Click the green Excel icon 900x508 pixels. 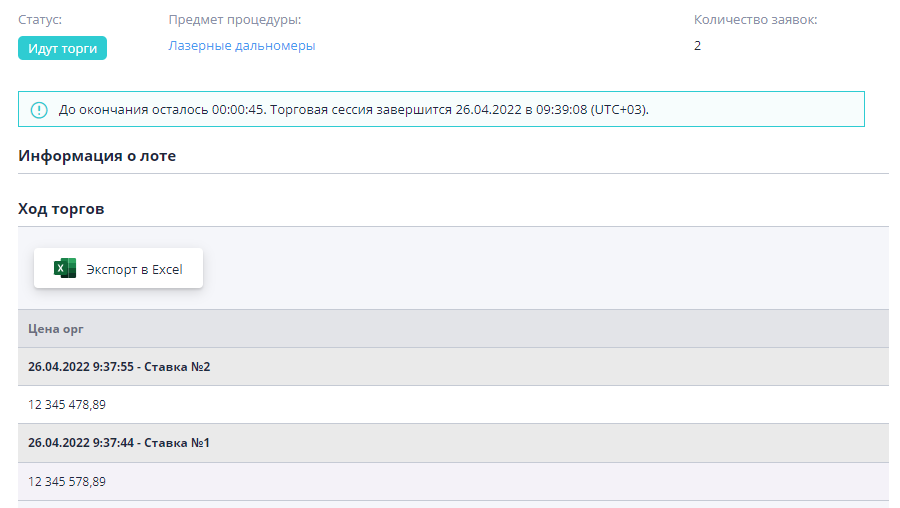click(65, 269)
